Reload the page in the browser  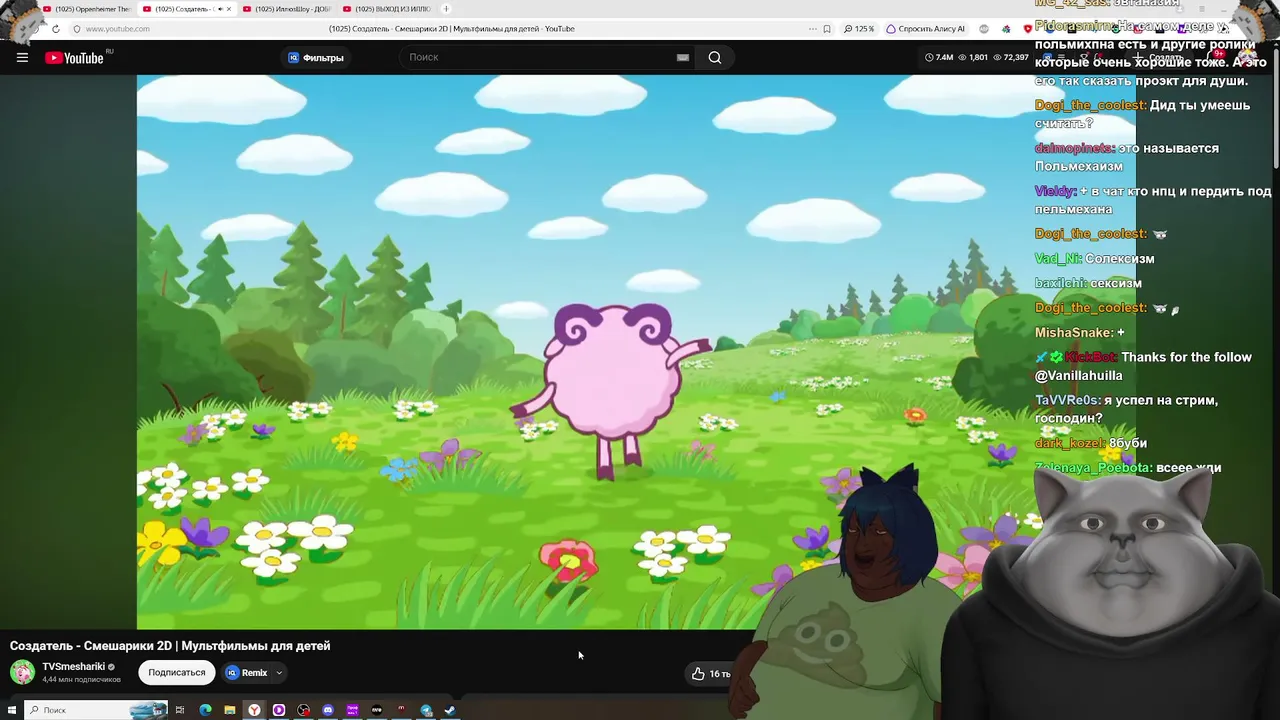click(56, 29)
